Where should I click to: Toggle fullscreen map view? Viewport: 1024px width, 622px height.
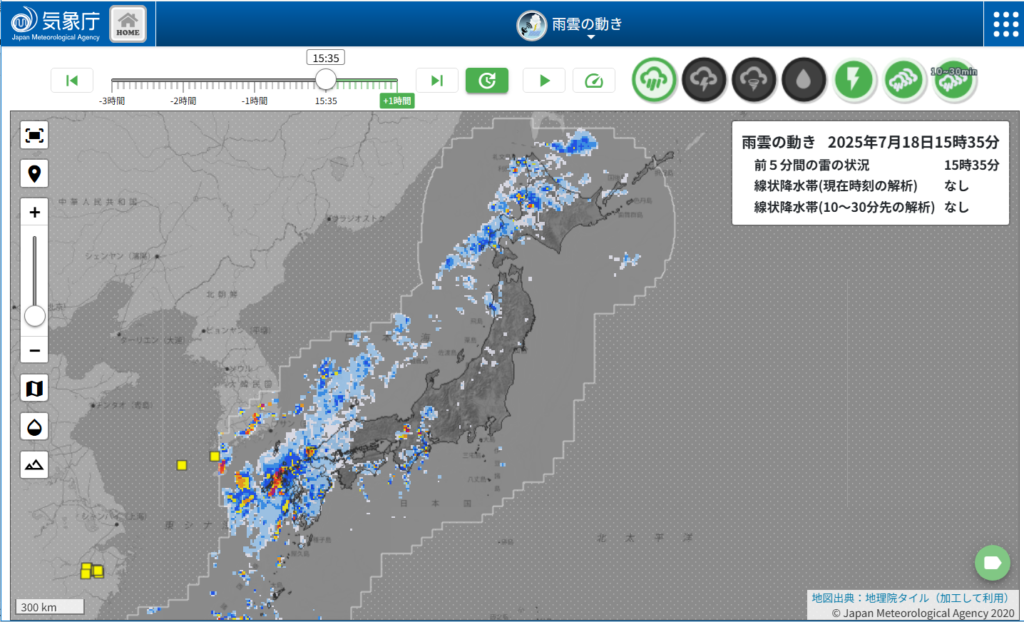coord(34,135)
